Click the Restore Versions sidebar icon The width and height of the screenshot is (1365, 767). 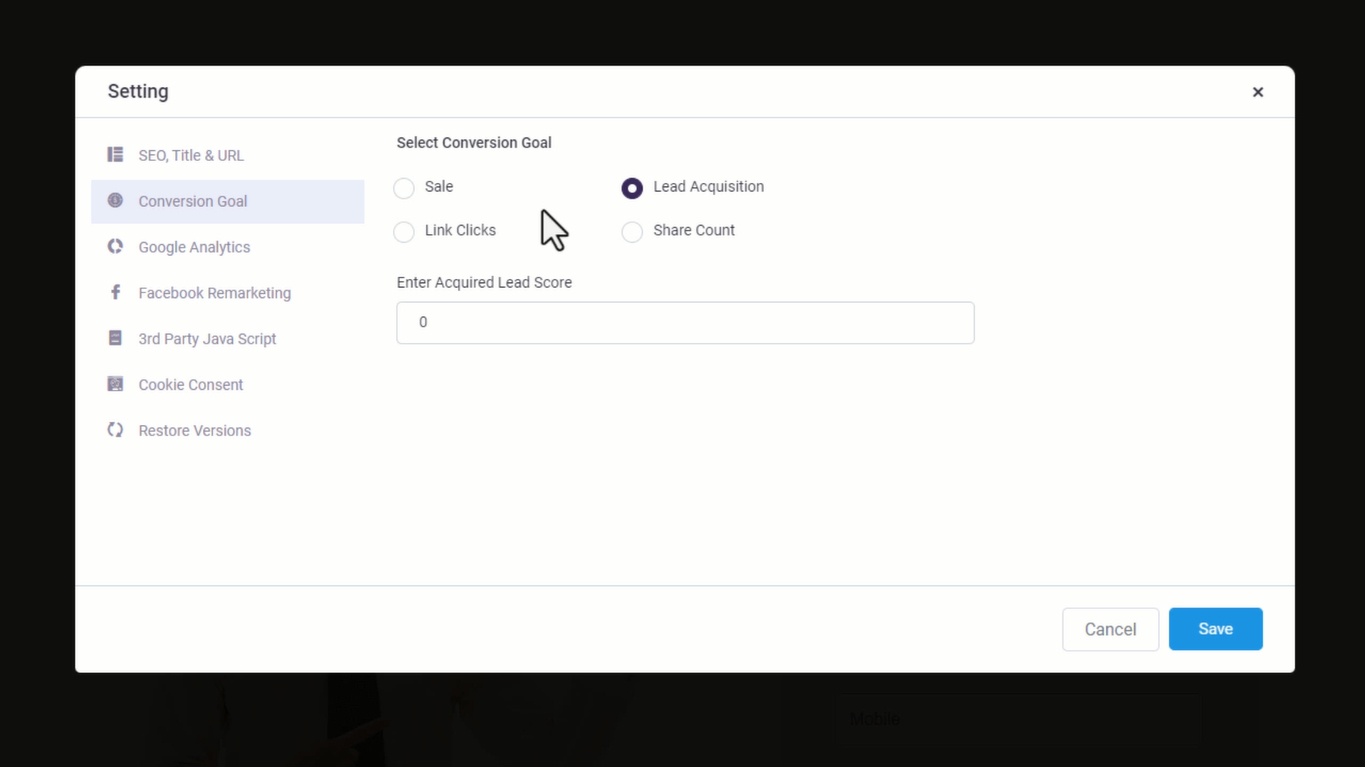115,430
